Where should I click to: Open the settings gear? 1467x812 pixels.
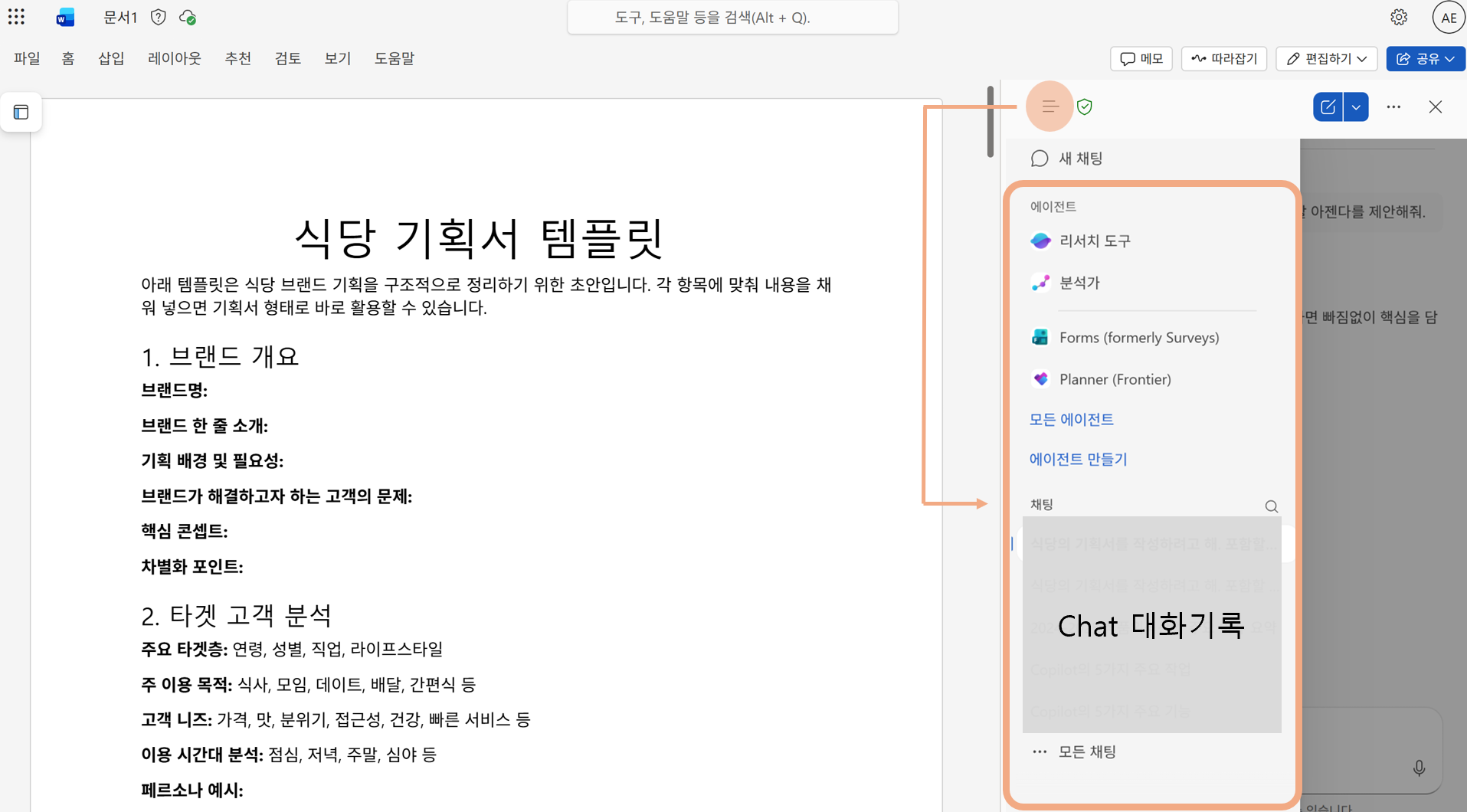pyautogui.click(x=1399, y=17)
